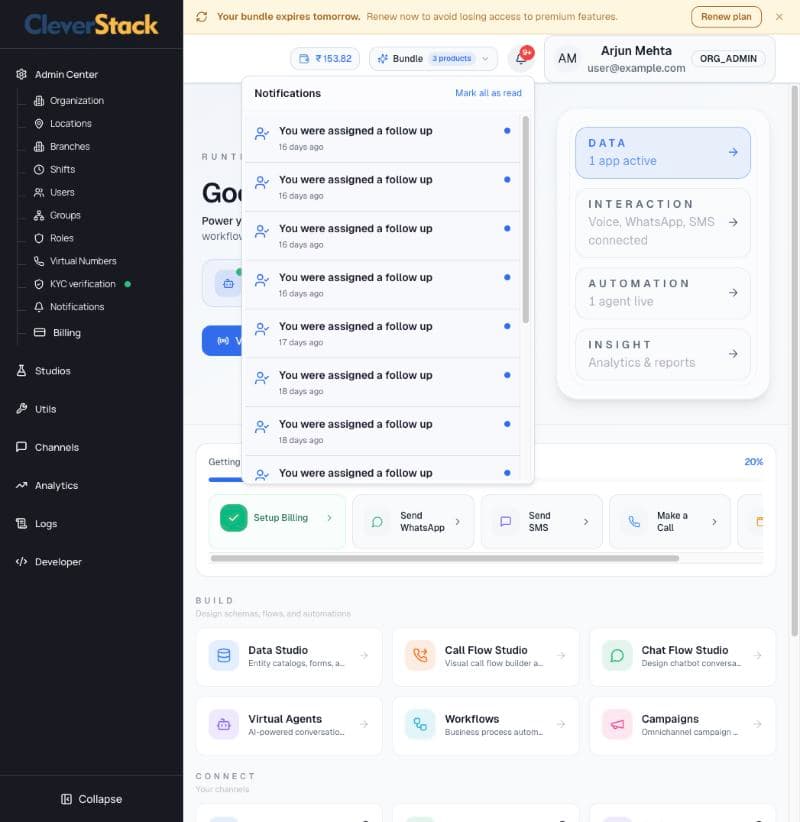Open the Virtual Numbers phone icon

(x=39, y=261)
